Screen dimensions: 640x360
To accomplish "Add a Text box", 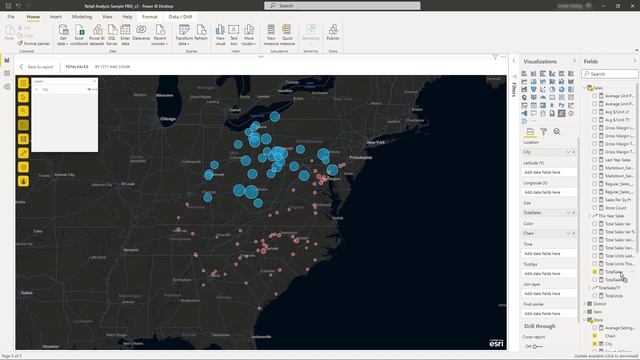I will 233,35.
